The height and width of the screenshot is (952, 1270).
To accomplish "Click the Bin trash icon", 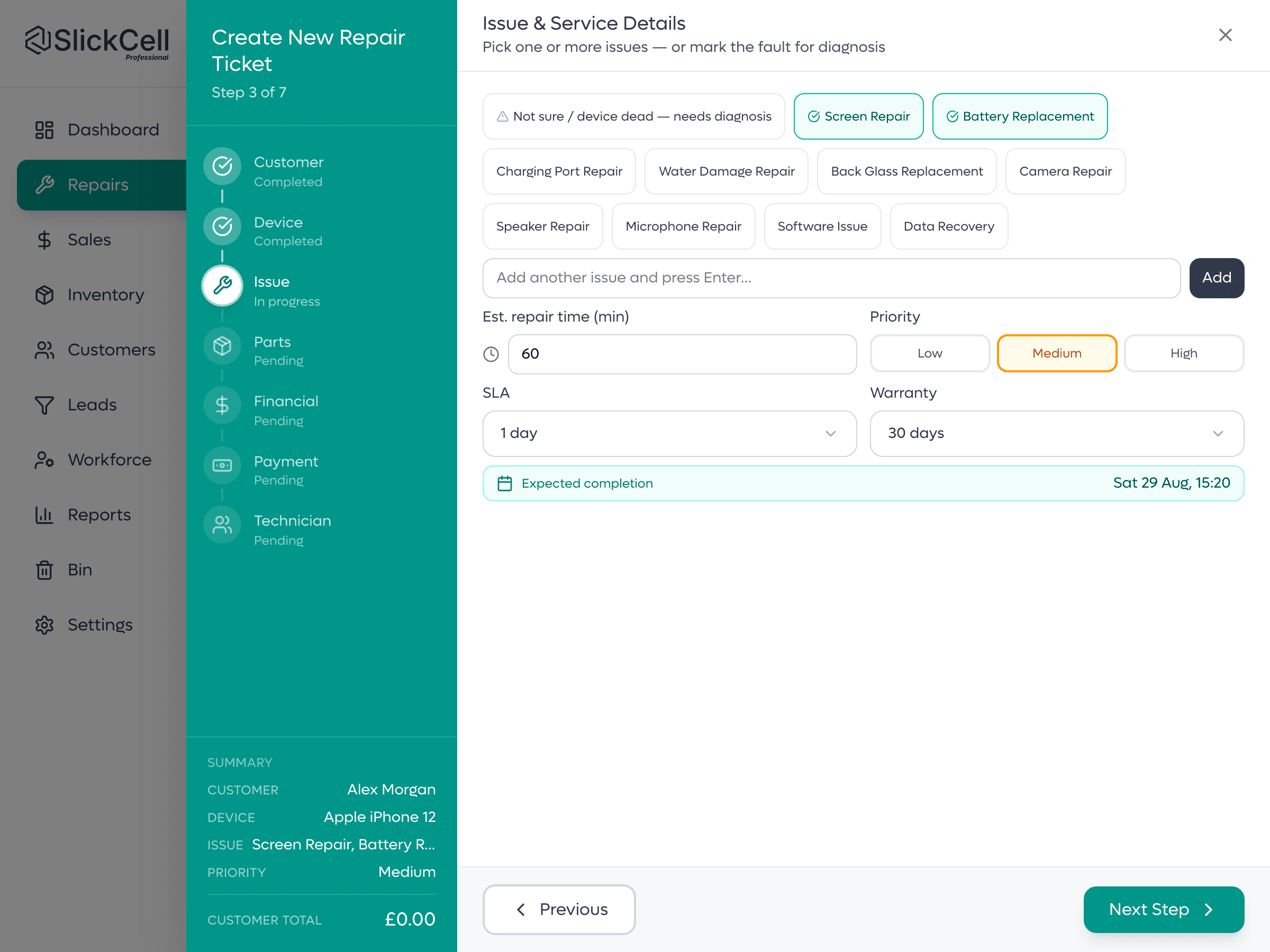I will tap(44, 570).
